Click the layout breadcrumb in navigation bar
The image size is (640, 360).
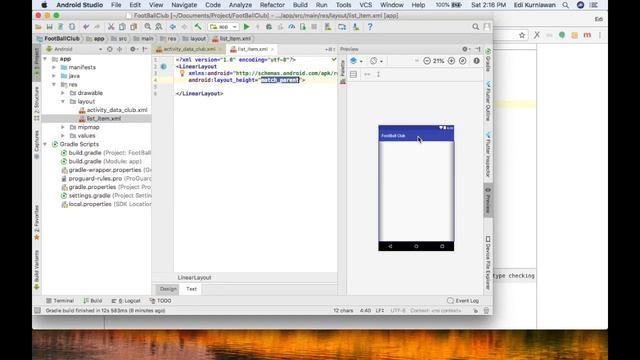[194, 38]
